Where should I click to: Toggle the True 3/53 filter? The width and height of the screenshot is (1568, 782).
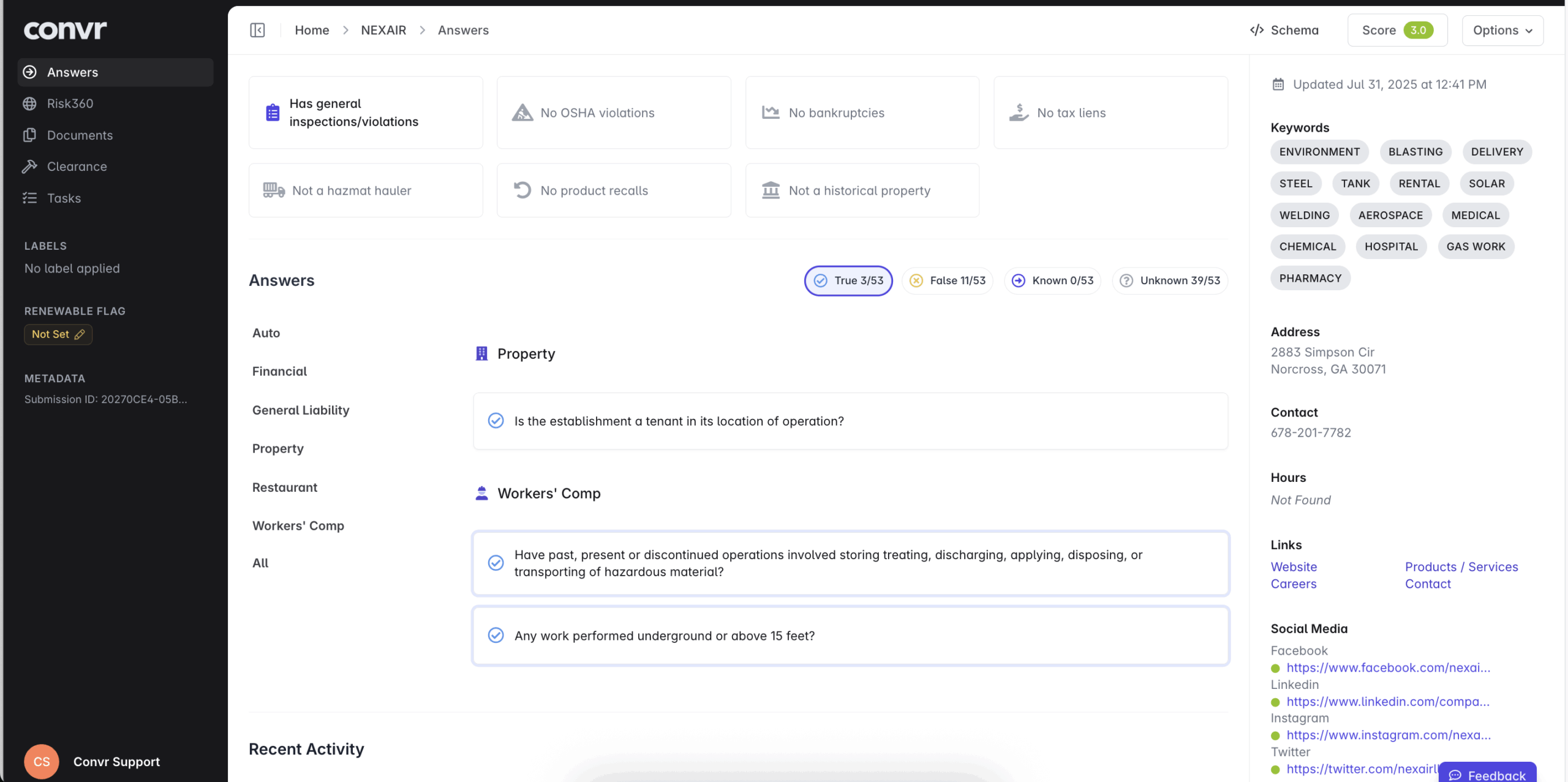pos(848,280)
